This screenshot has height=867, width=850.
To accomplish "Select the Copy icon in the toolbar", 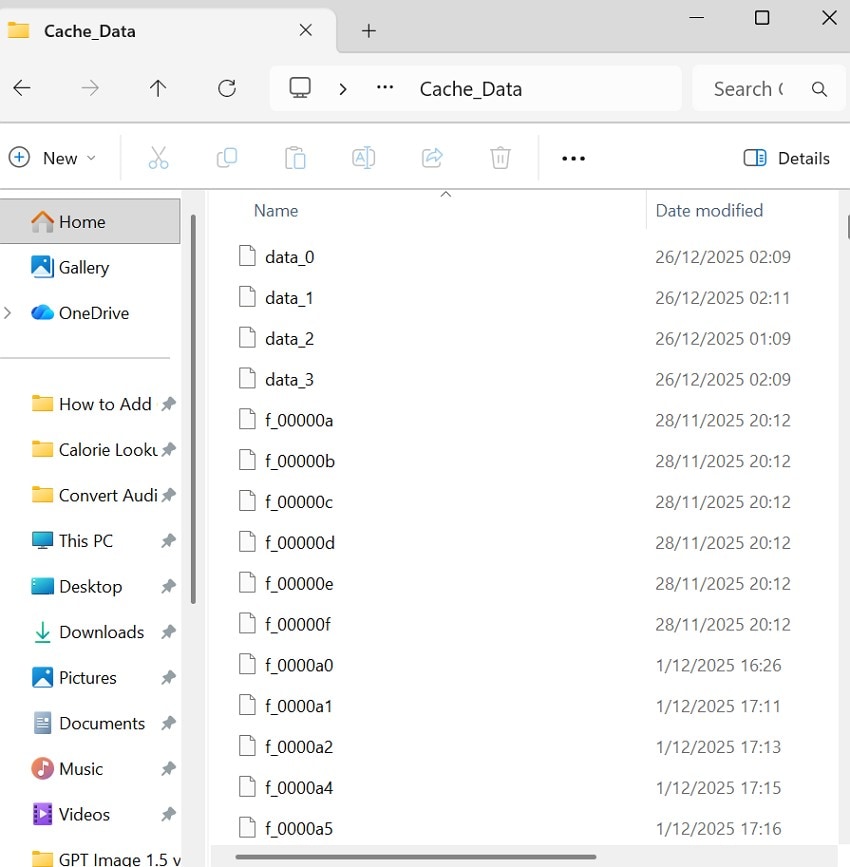I will [x=226, y=157].
